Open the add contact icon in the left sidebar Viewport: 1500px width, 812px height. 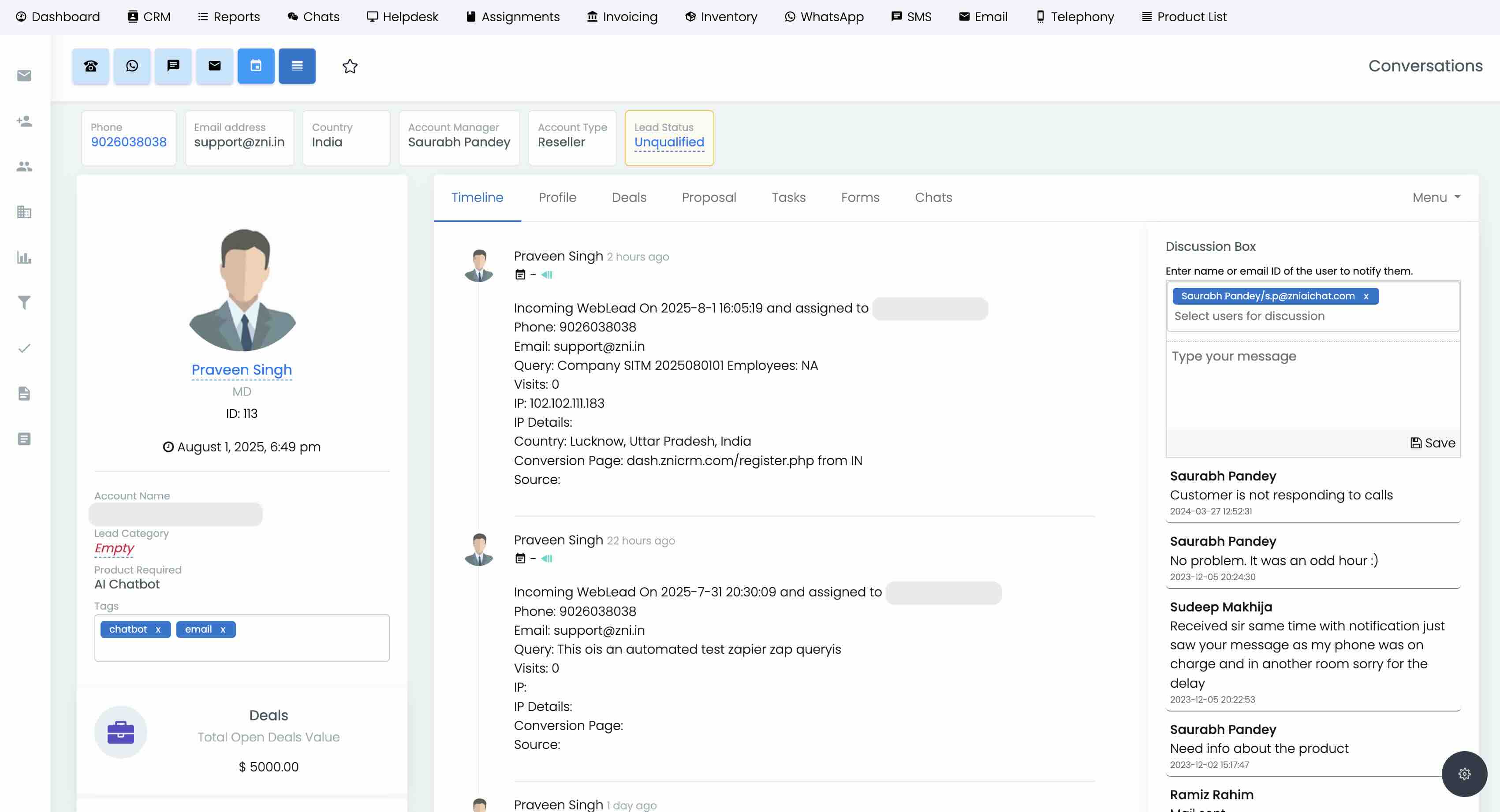click(24, 121)
